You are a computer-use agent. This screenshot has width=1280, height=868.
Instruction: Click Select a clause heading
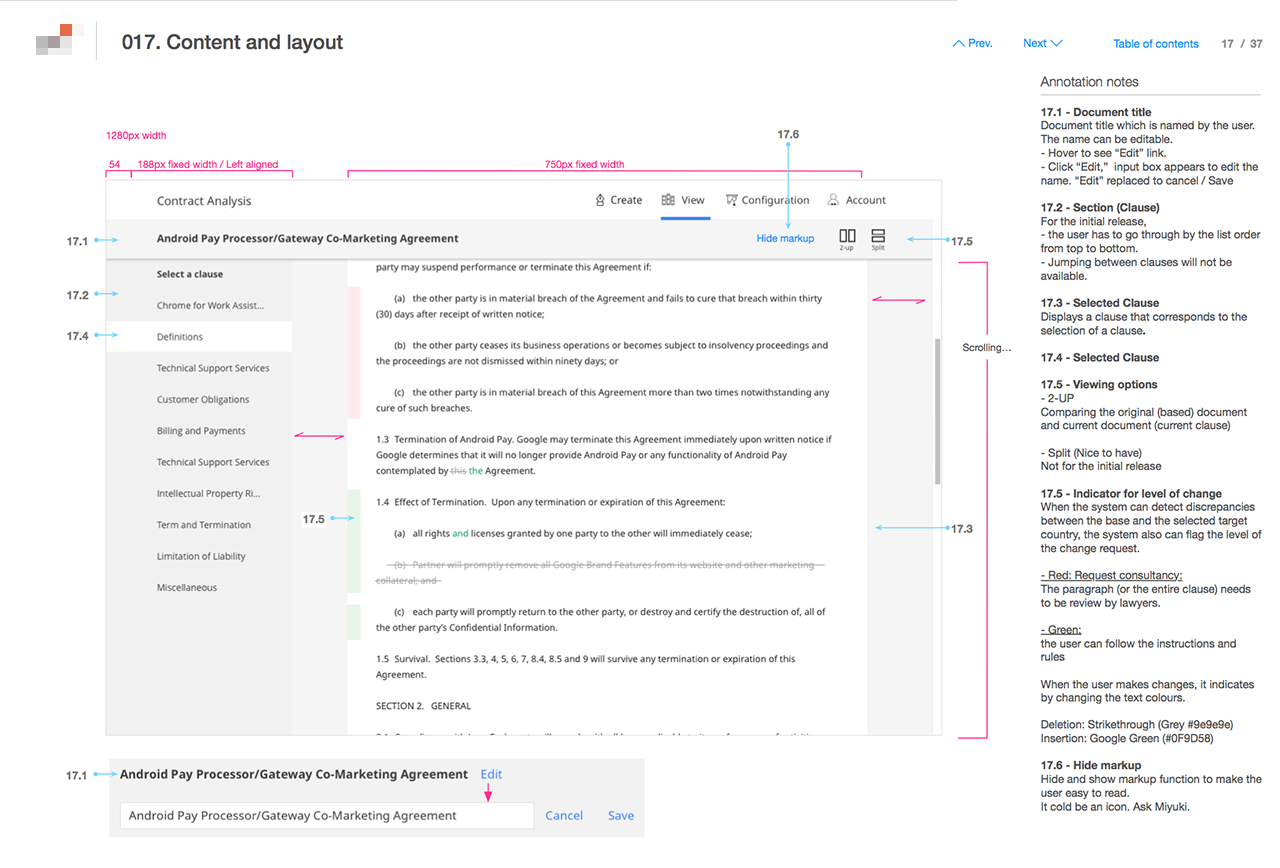coord(190,274)
